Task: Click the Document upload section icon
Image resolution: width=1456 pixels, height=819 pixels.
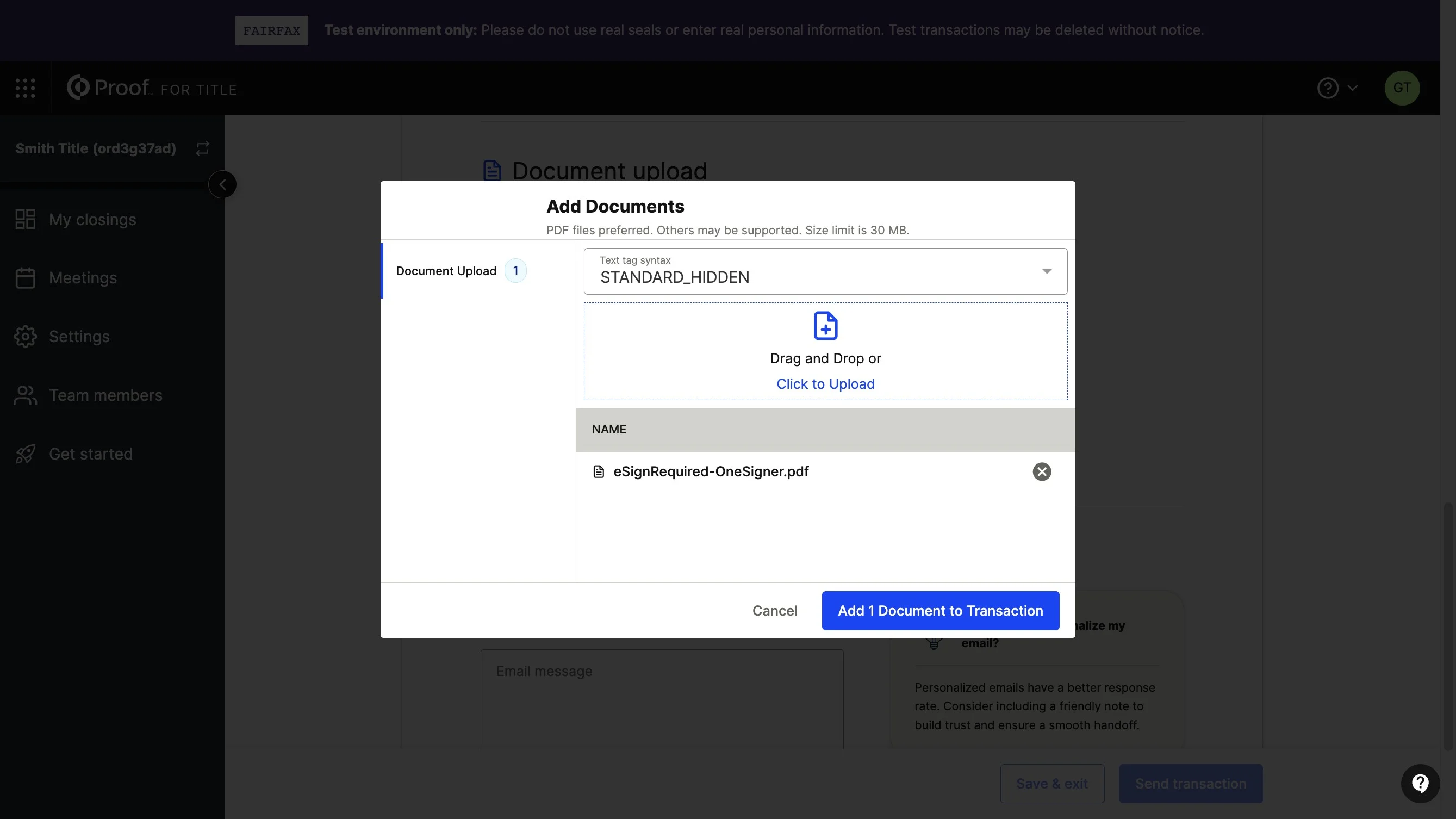Action: (491, 170)
